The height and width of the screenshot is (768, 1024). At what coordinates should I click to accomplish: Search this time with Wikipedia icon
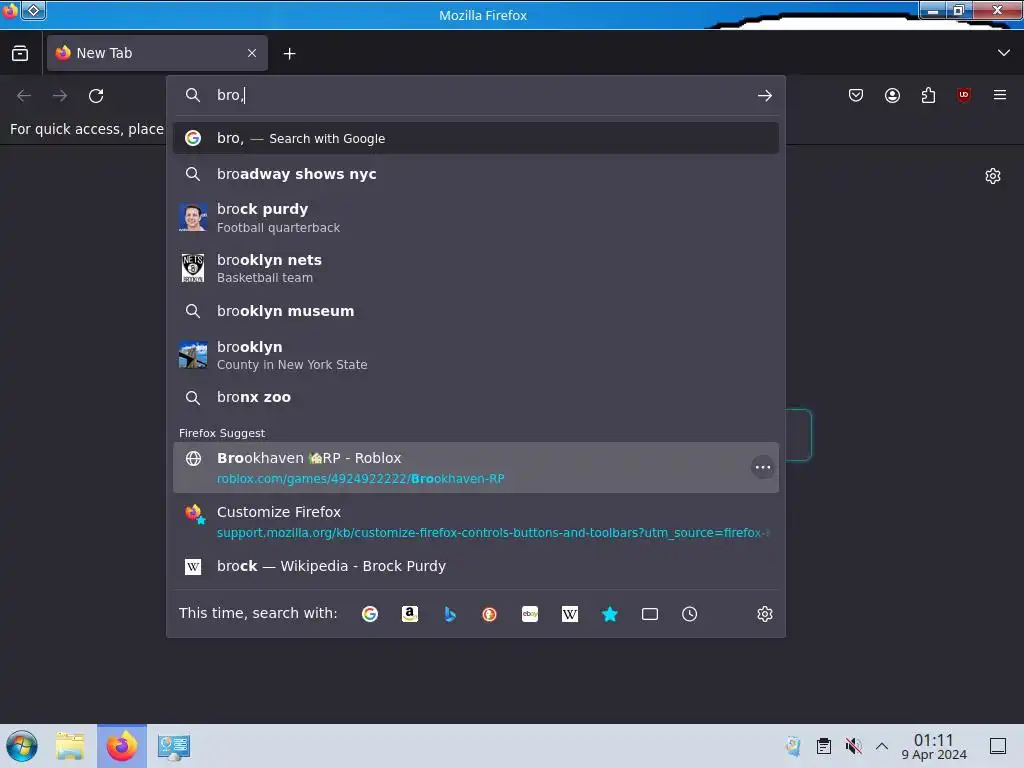569,614
